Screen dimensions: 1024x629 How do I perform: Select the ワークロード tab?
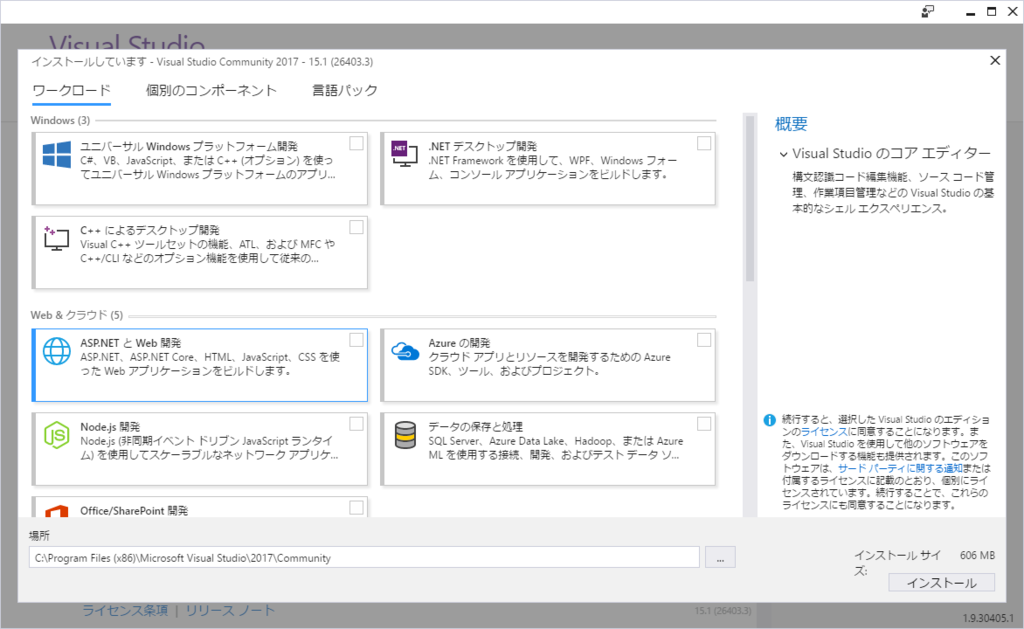click(71, 90)
